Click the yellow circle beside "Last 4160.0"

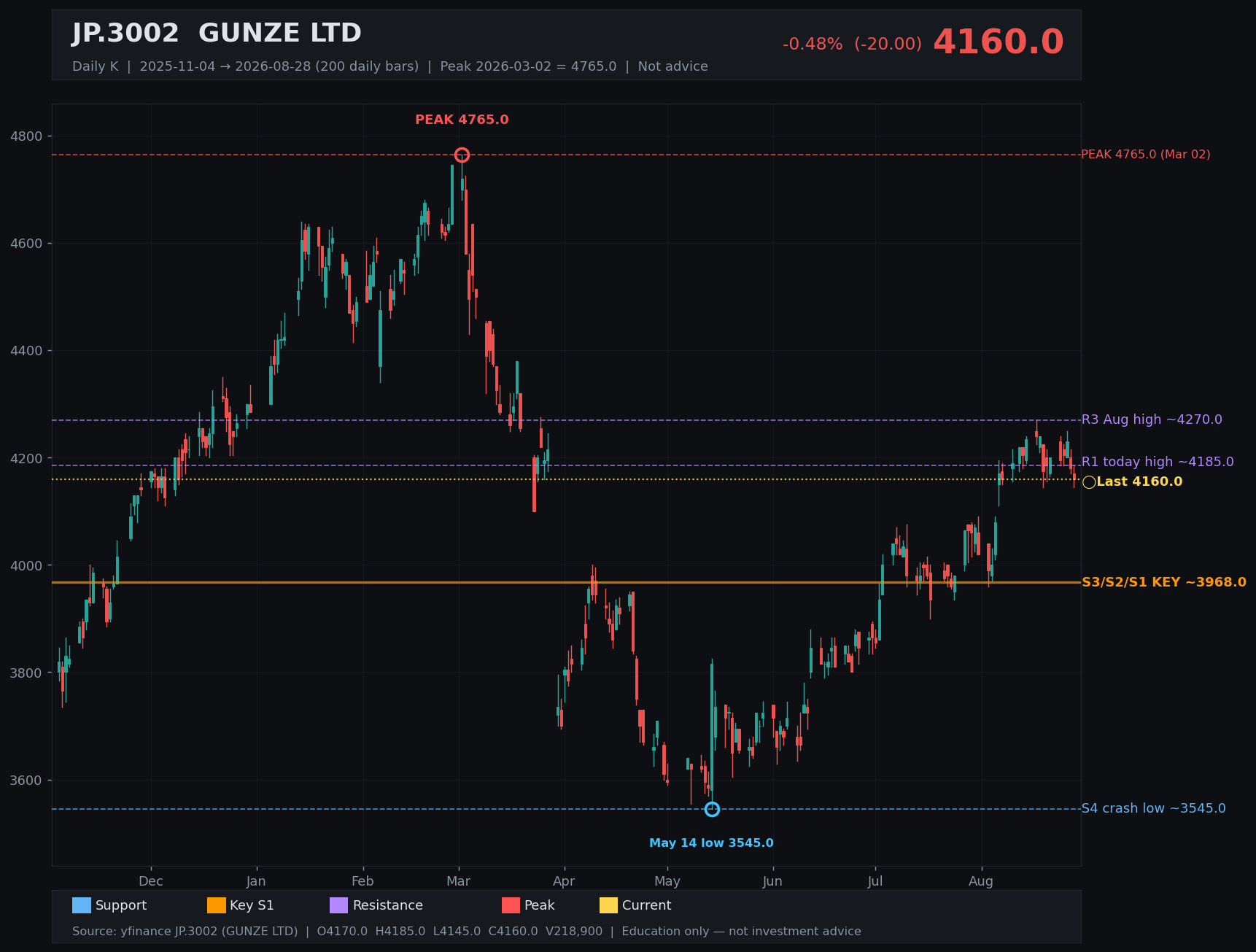(1089, 482)
